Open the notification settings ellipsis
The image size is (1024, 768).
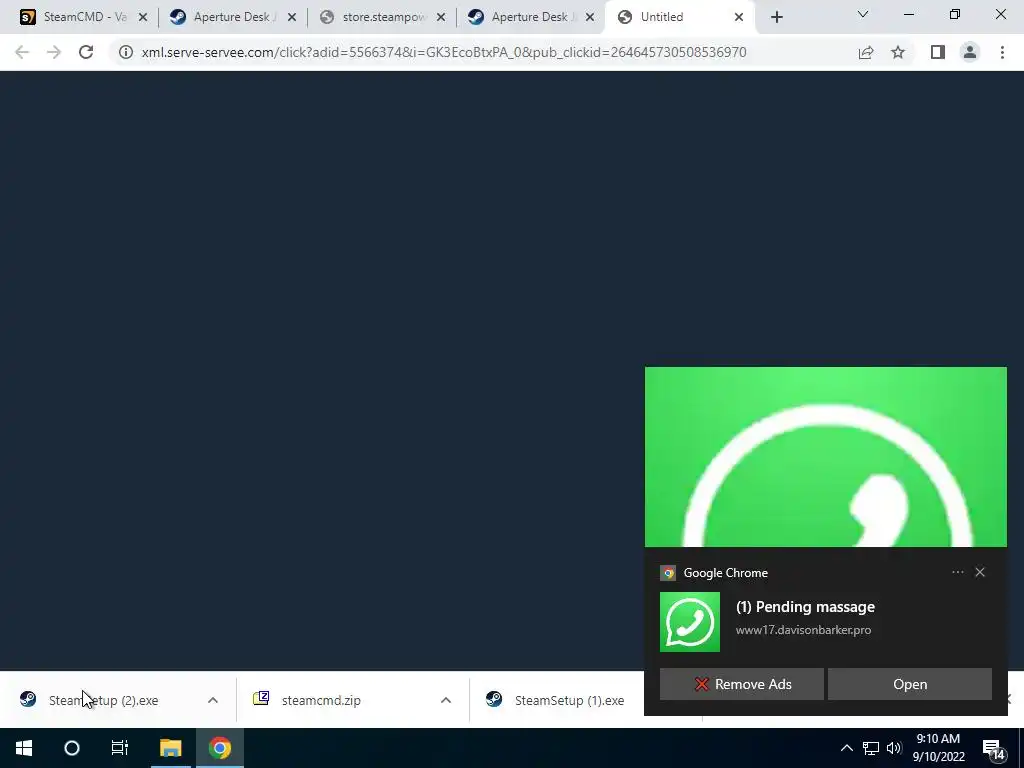tap(957, 572)
